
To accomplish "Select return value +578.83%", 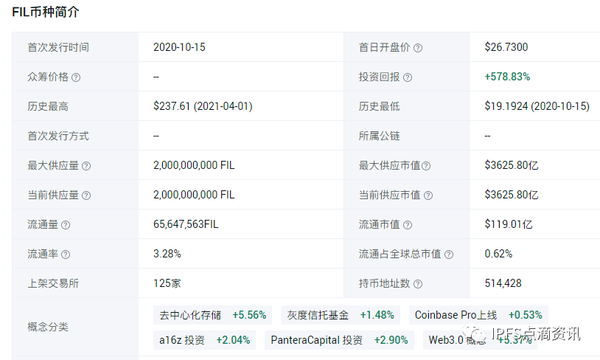I will coord(507,77).
